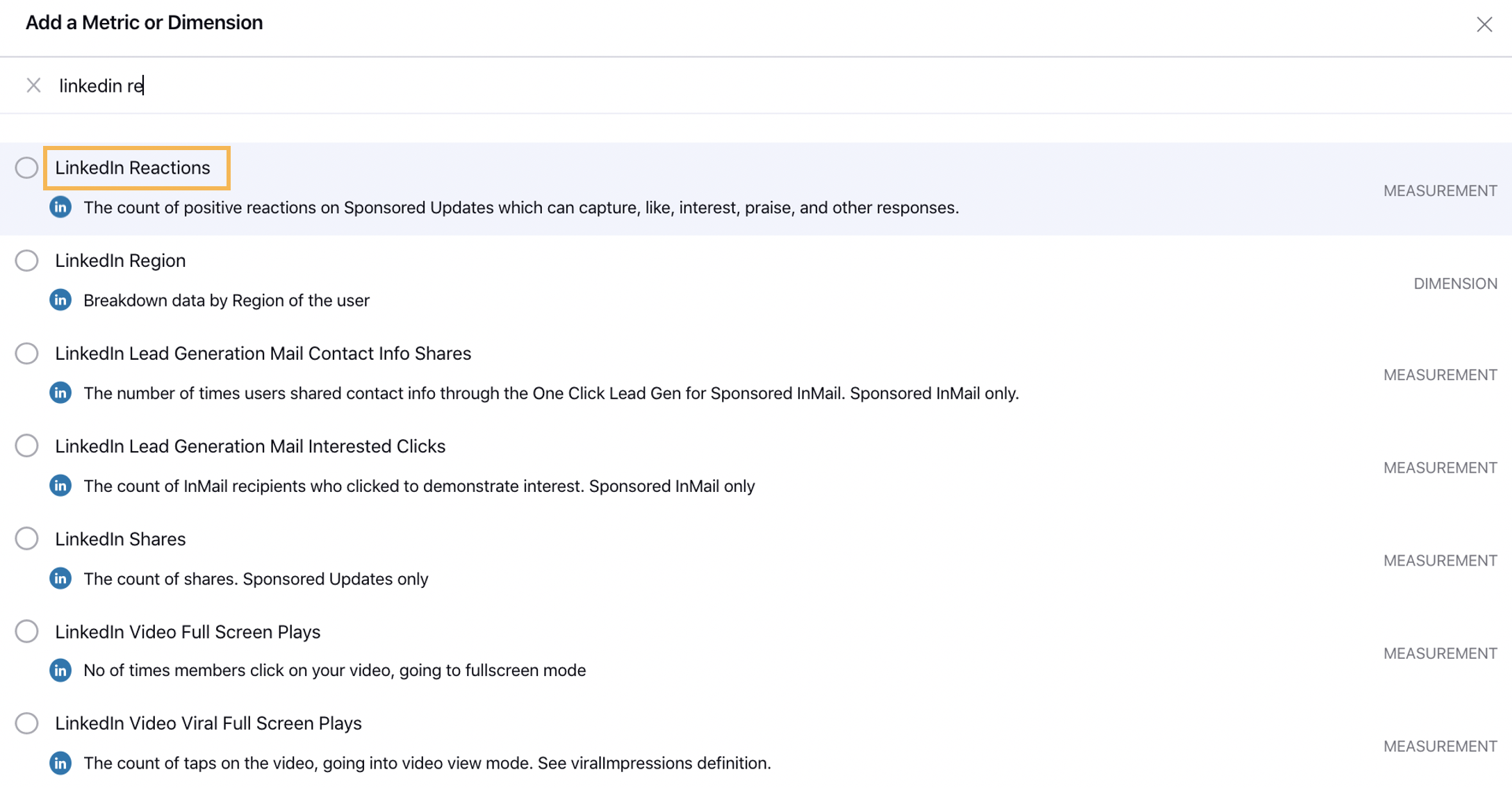Image resolution: width=1512 pixels, height=788 pixels.
Task: Click the 'Add a Metric or Dimension' heading
Action: tap(145, 23)
